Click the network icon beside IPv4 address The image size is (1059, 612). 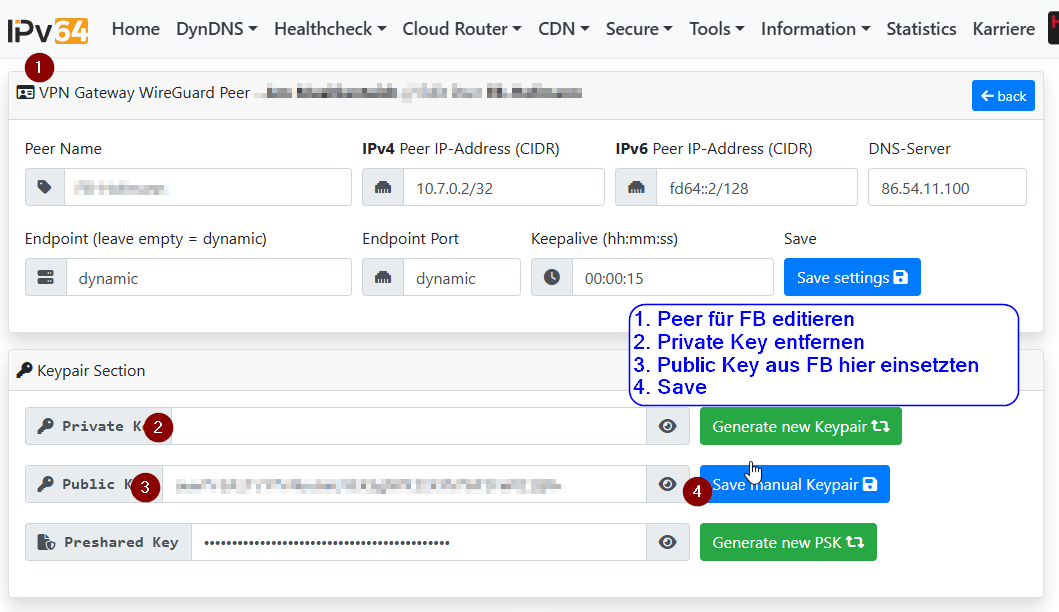383,187
